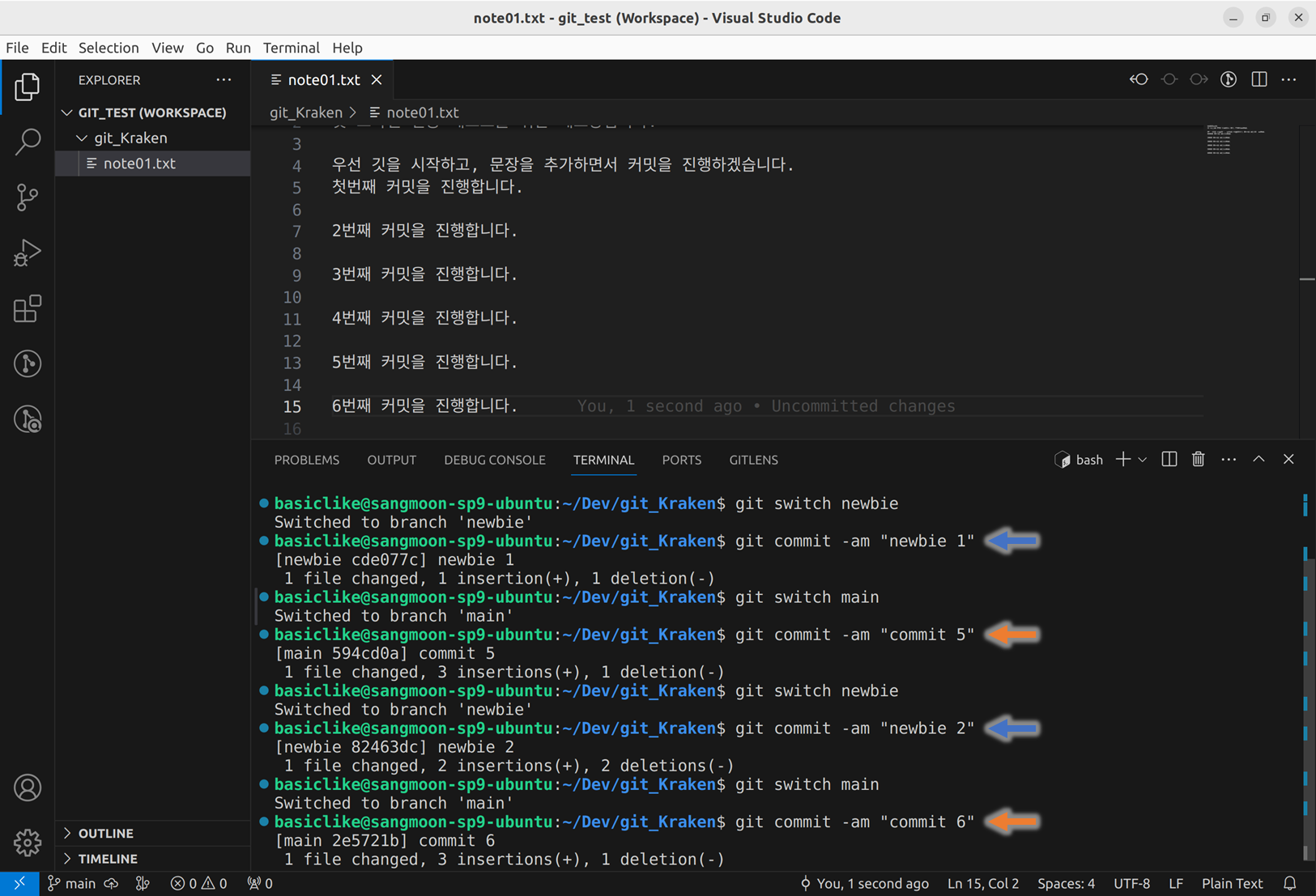Click the file annotations toggle icon
This screenshot has height=896, width=1316.
pos(1229,79)
